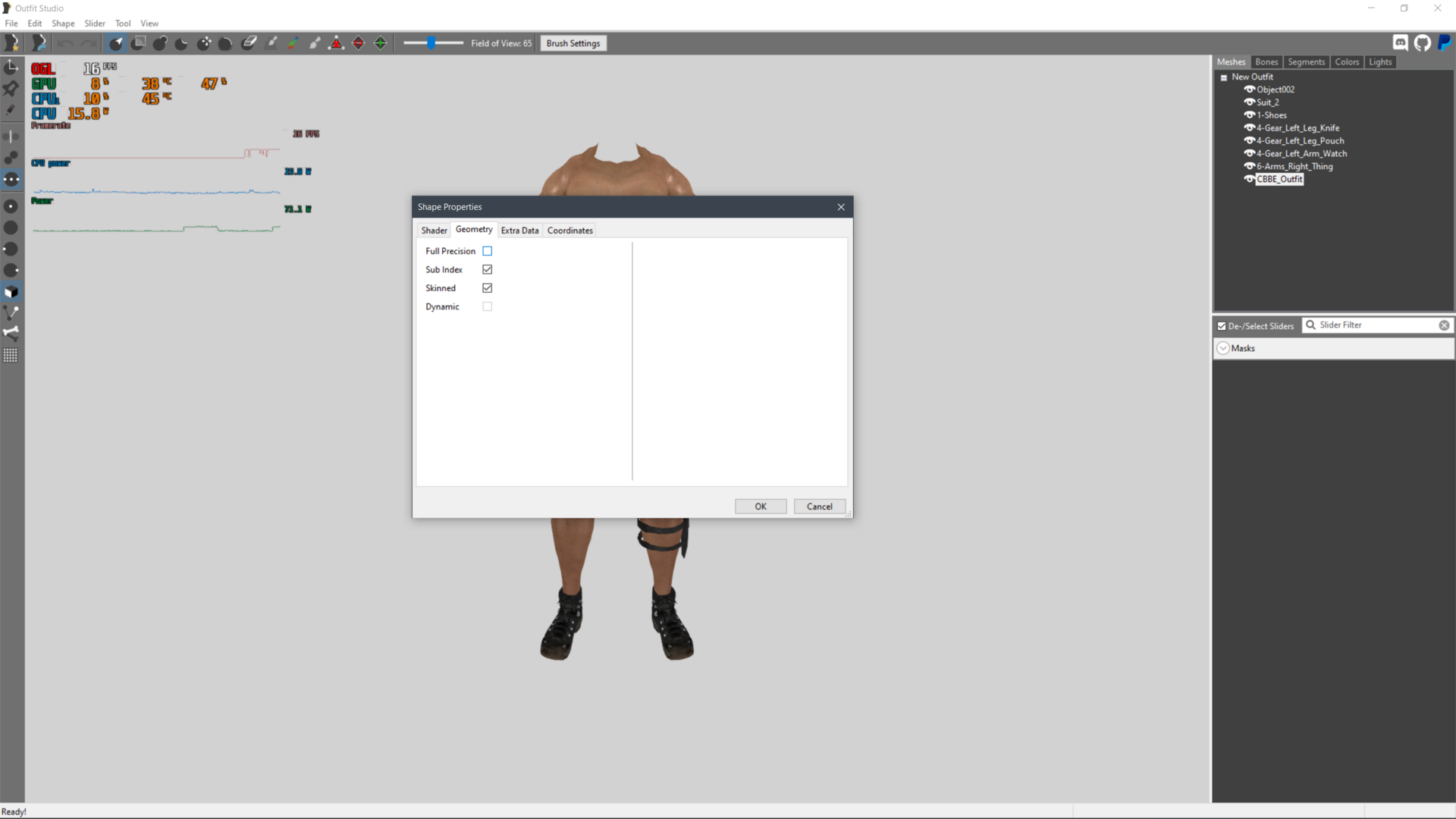Image resolution: width=1456 pixels, height=819 pixels.
Task: Select the Move brush tool
Action: pyautogui.click(x=204, y=43)
